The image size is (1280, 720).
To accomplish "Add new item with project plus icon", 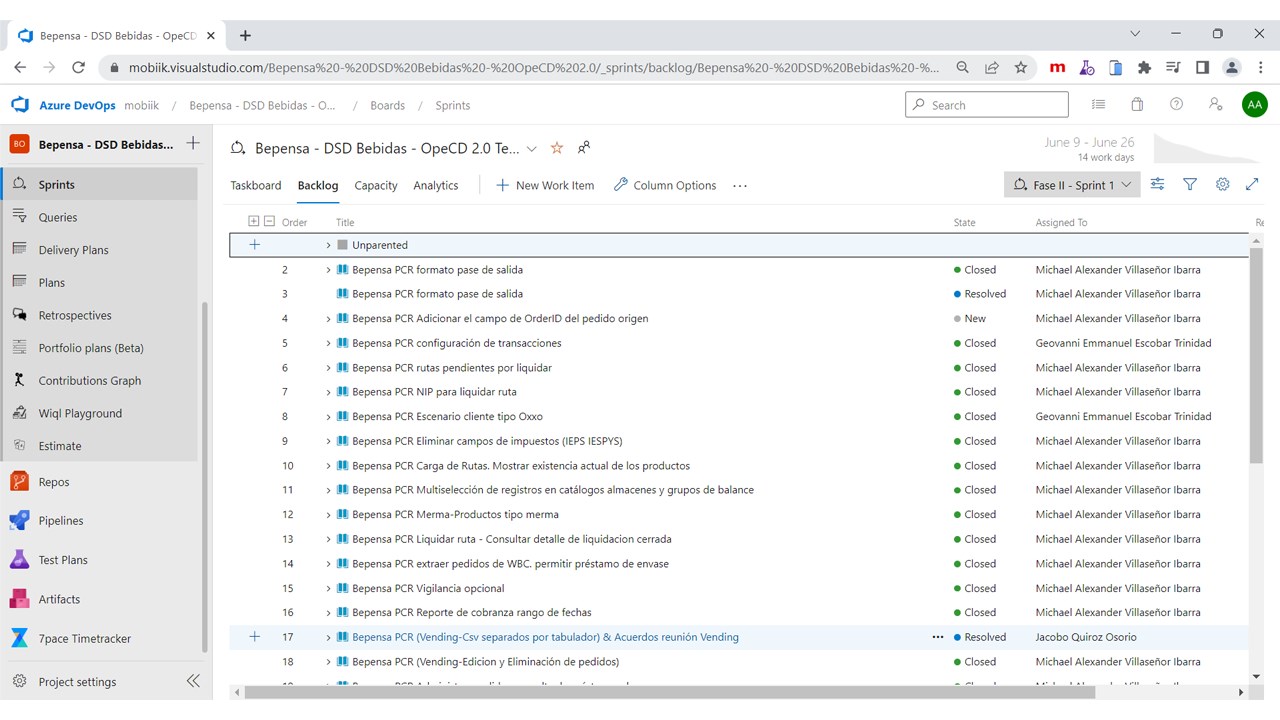I will pyautogui.click(x=193, y=144).
